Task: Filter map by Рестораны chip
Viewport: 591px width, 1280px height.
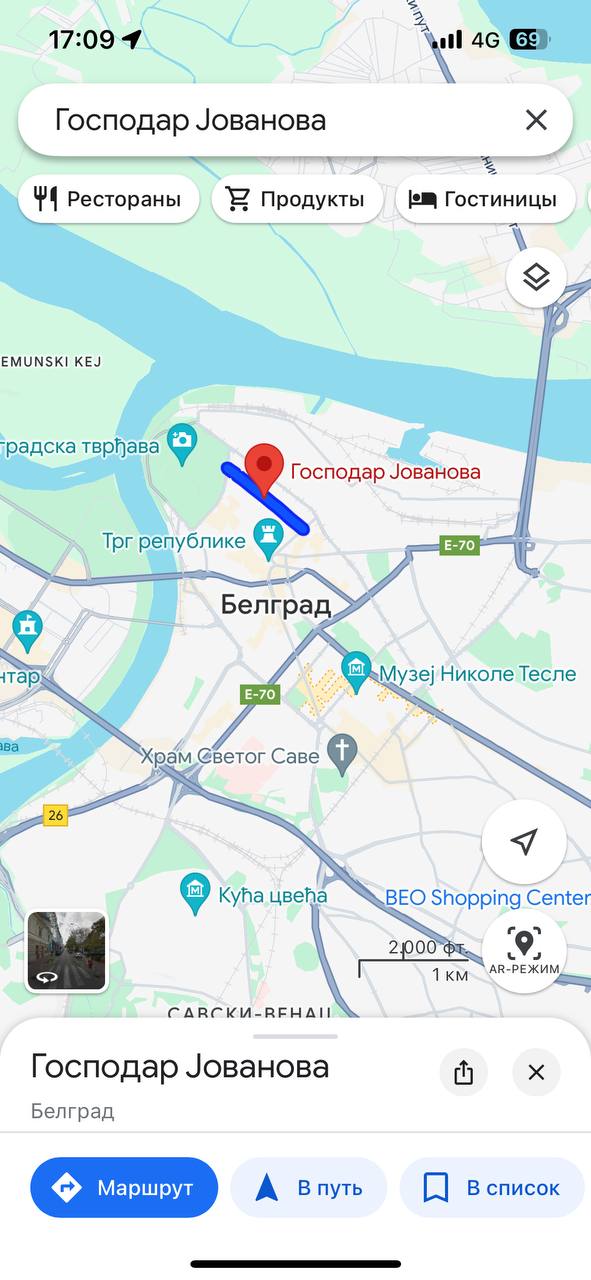Action: click(109, 199)
